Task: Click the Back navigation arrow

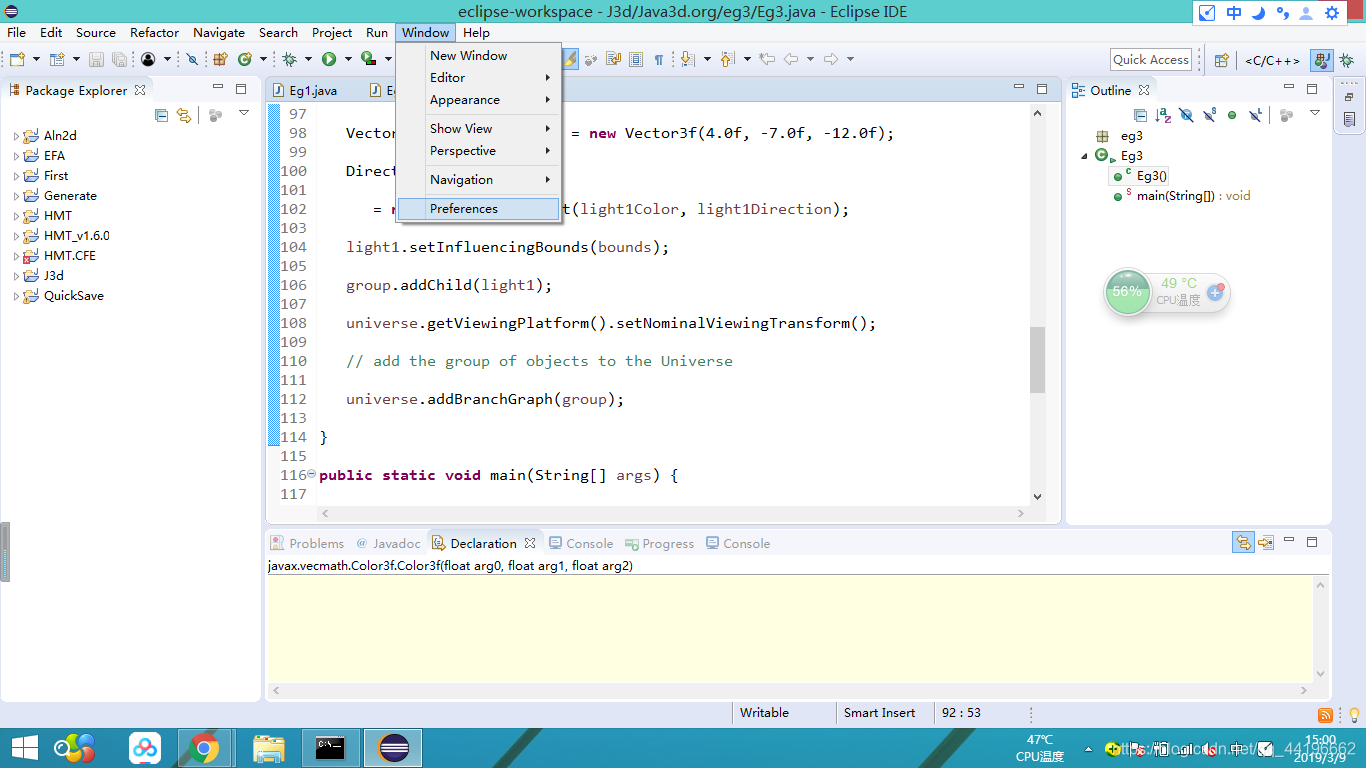Action: pos(791,59)
